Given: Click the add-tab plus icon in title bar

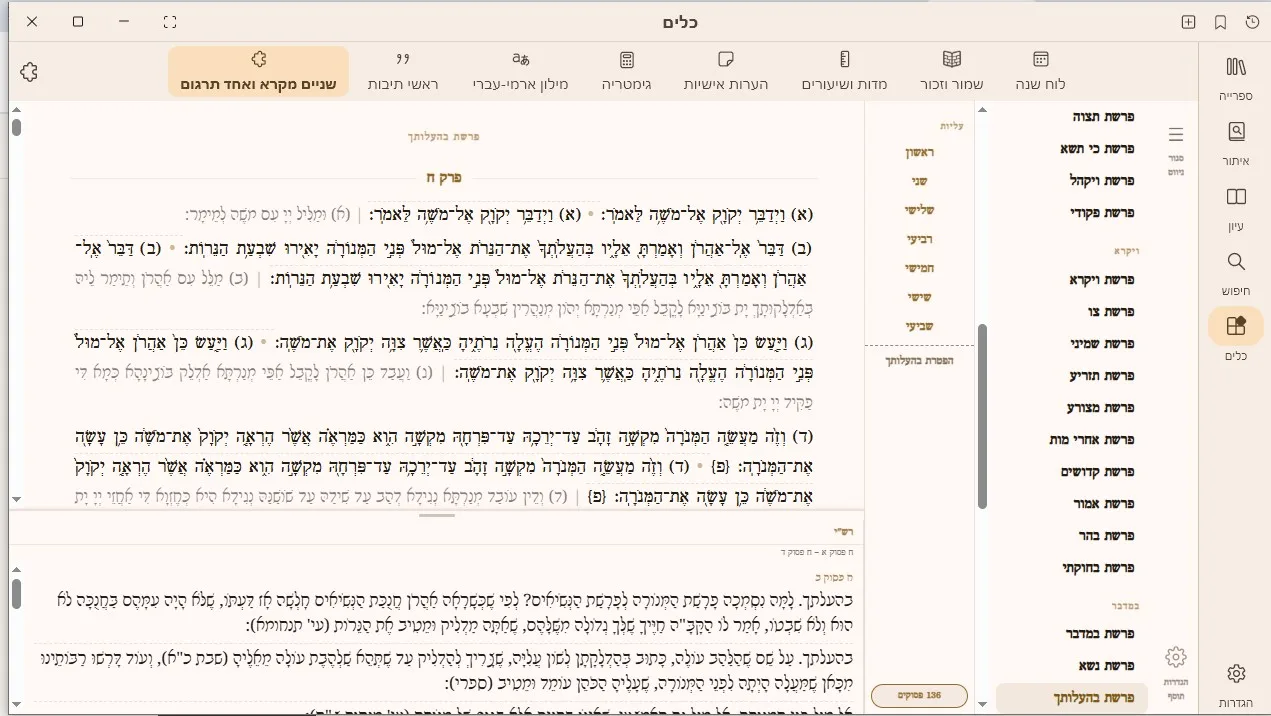Looking at the screenshot, I should [x=1188, y=22].
